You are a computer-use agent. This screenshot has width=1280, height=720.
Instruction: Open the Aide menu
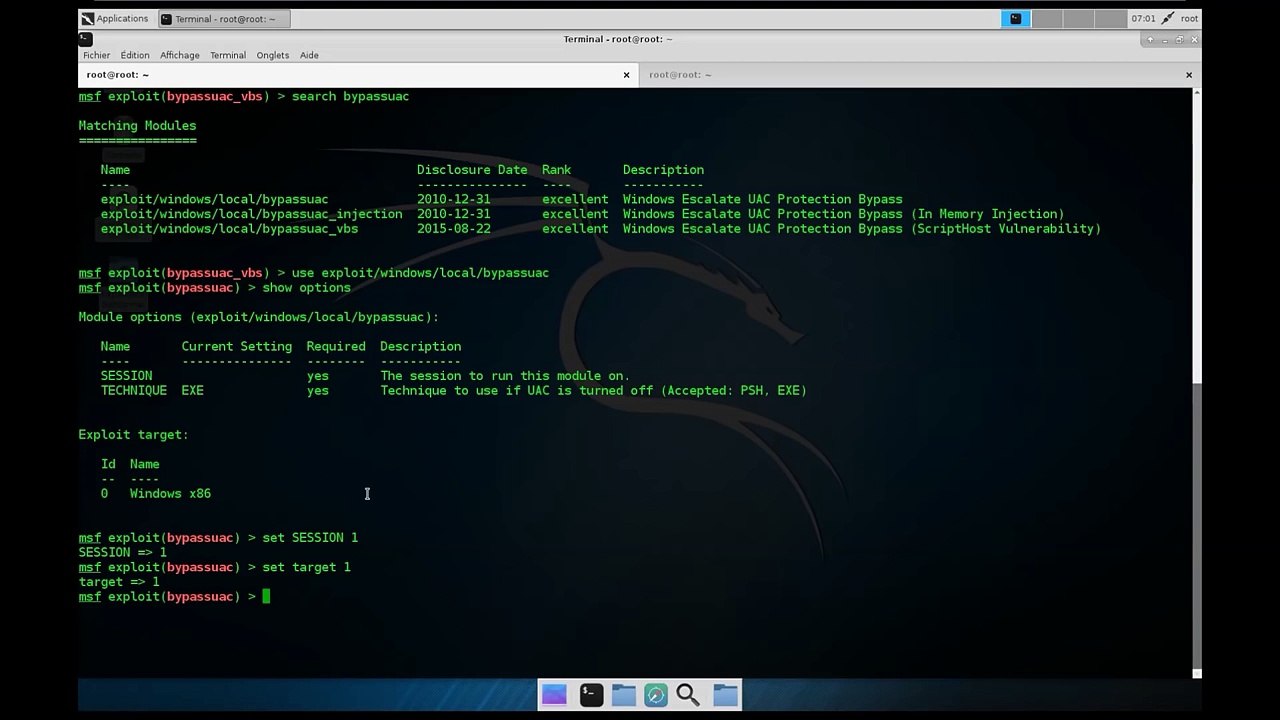[x=309, y=55]
